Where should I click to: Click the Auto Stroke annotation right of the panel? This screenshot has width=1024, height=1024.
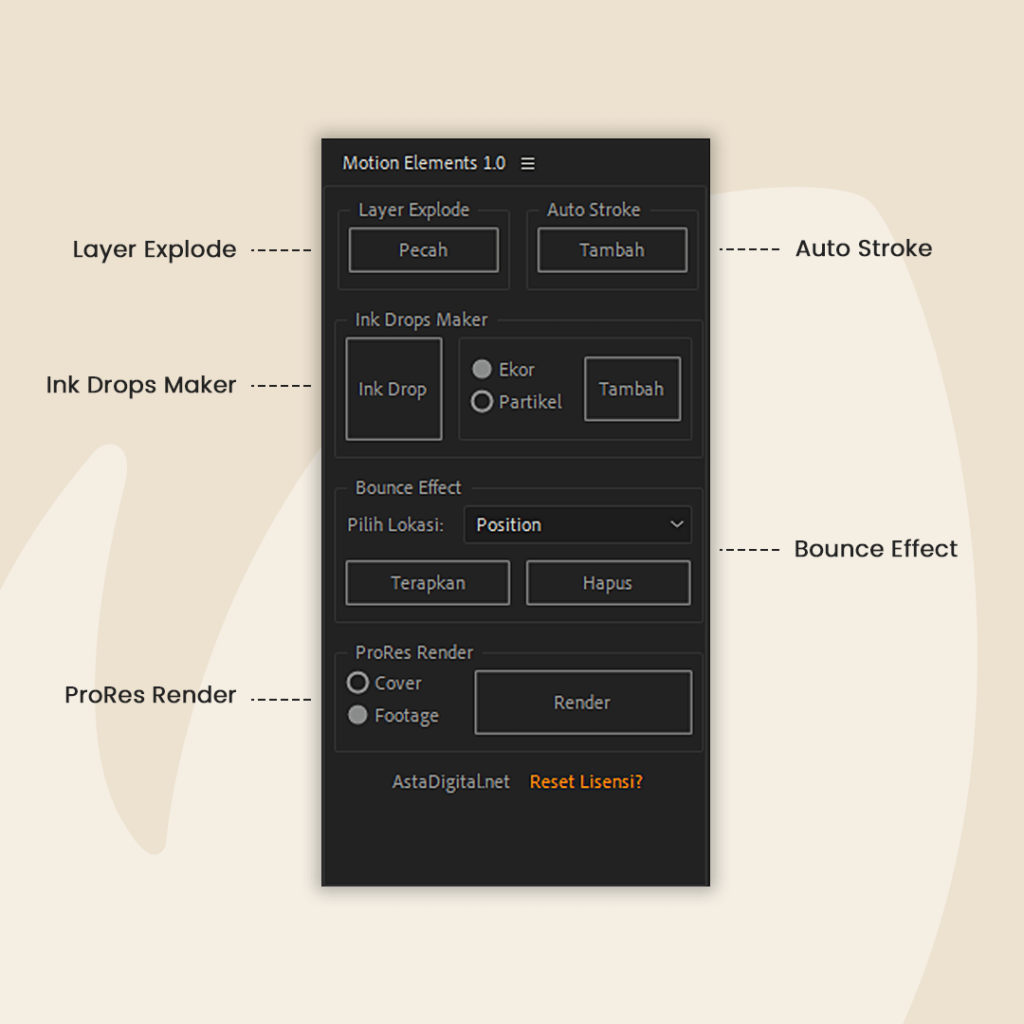863,248
